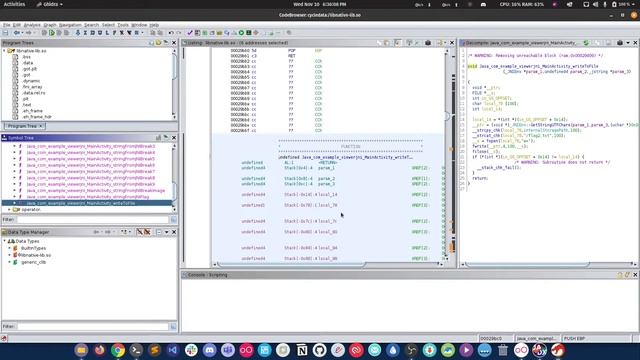640x360 pixels.
Task: Select the .text section in Program Trees
Action: click(27, 105)
